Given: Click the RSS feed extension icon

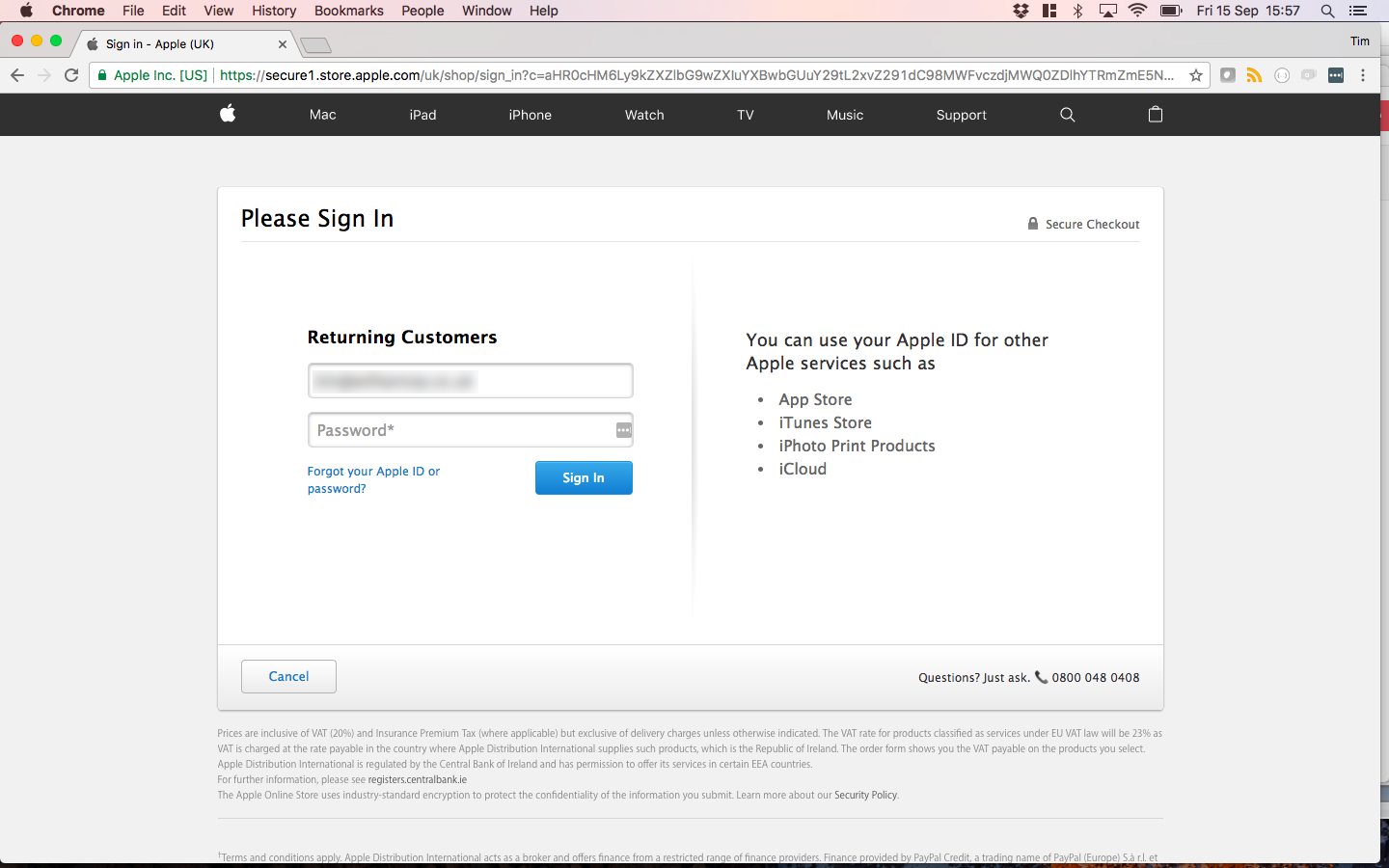Looking at the screenshot, I should pyautogui.click(x=1254, y=75).
